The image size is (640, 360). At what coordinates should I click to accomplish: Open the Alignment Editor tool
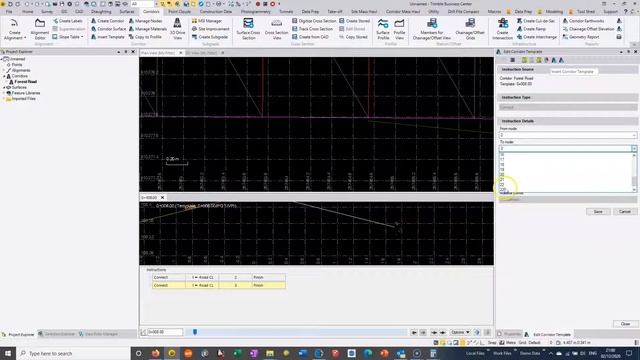tap(40, 29)
